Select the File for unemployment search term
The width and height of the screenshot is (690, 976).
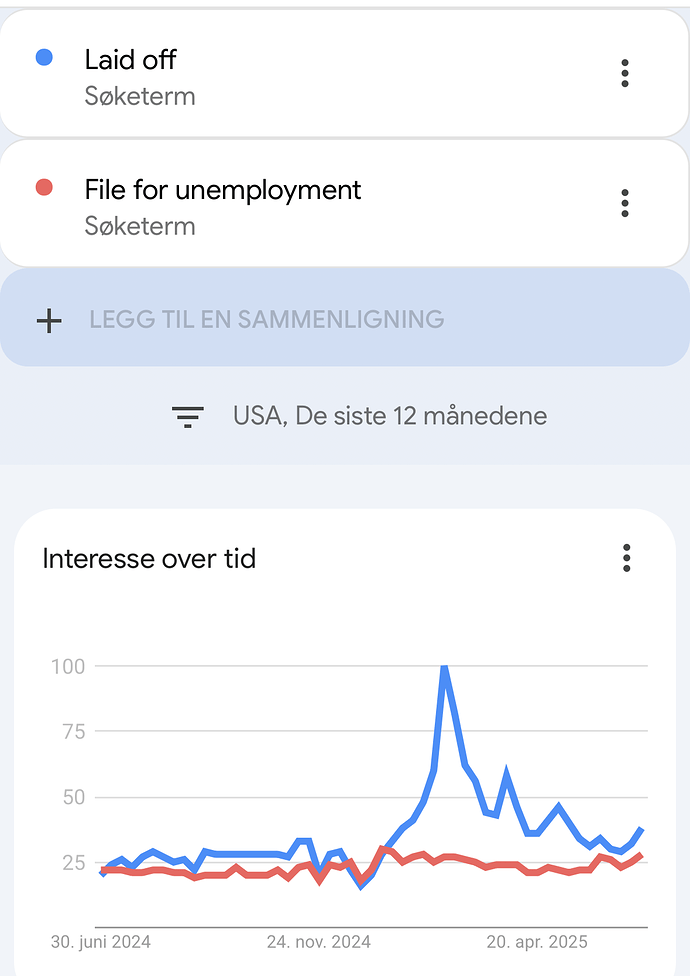pos(345,204)
